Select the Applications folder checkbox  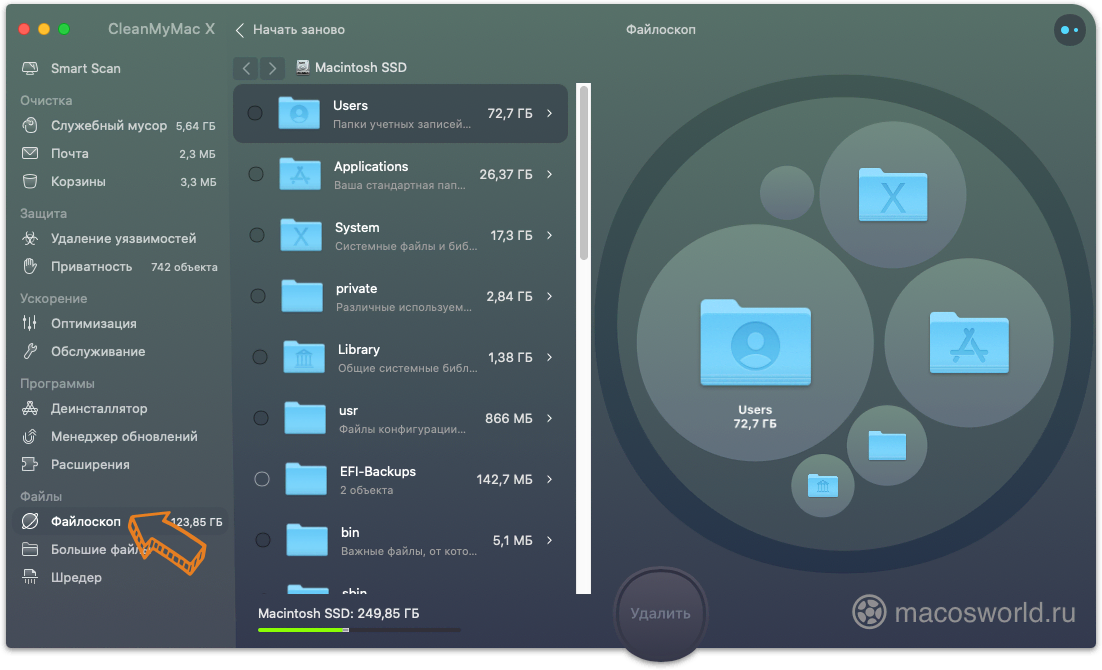coord(256,174)
